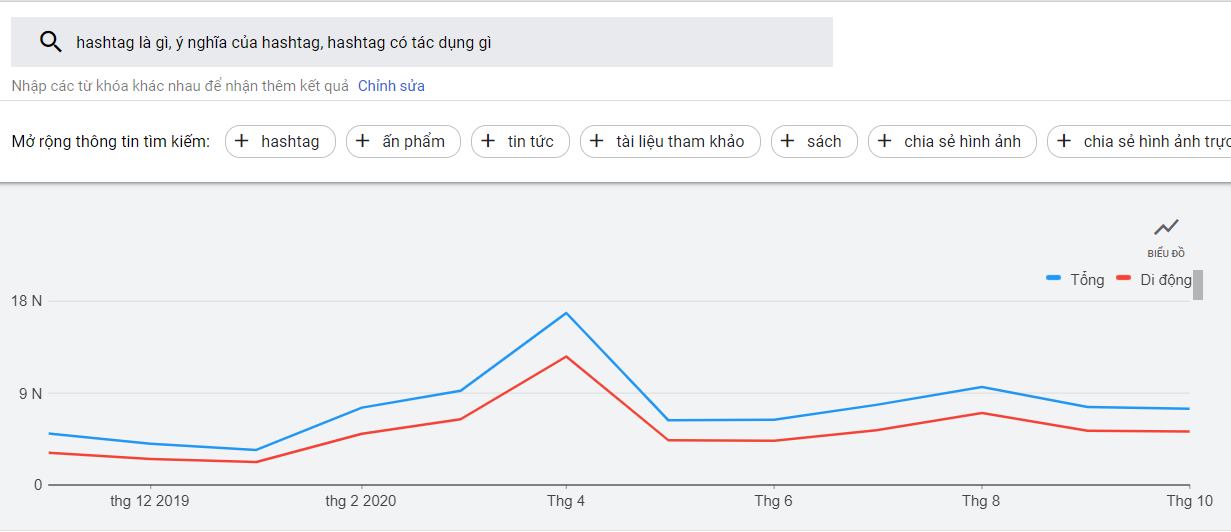The width and height of the screenshot is (1231, 532).
Task: Click the blue Tổng legend color swatch
Action: [x=1053, y=279]
